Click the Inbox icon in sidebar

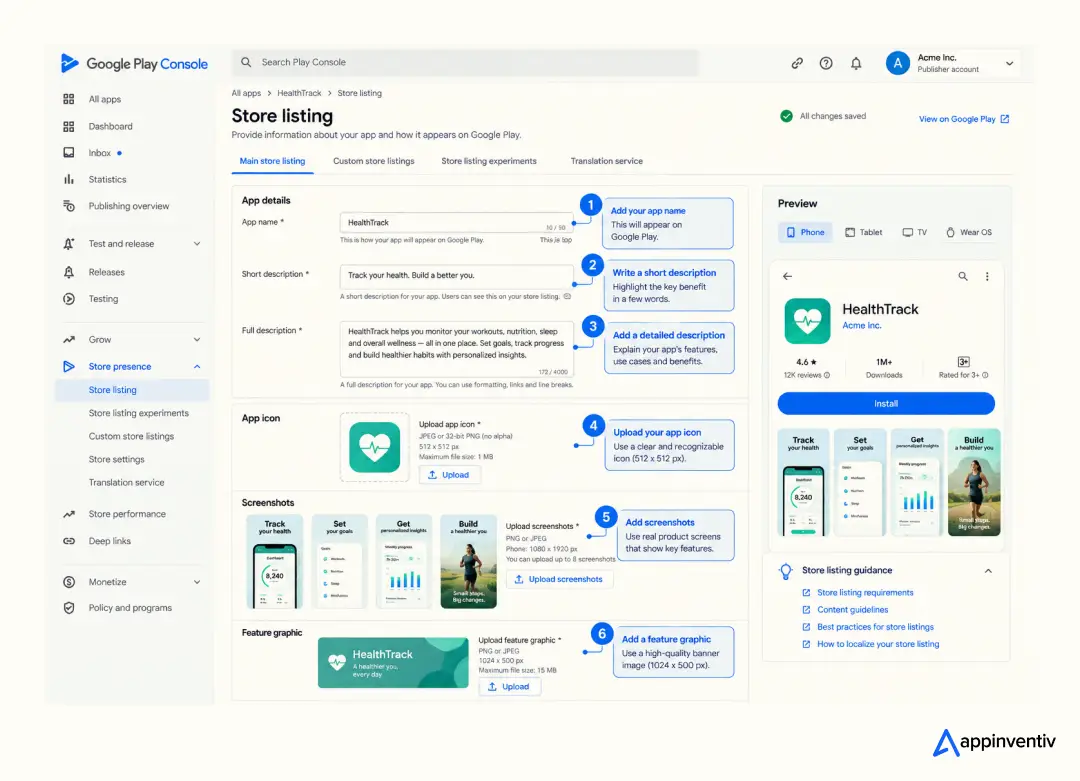point(69,153)
